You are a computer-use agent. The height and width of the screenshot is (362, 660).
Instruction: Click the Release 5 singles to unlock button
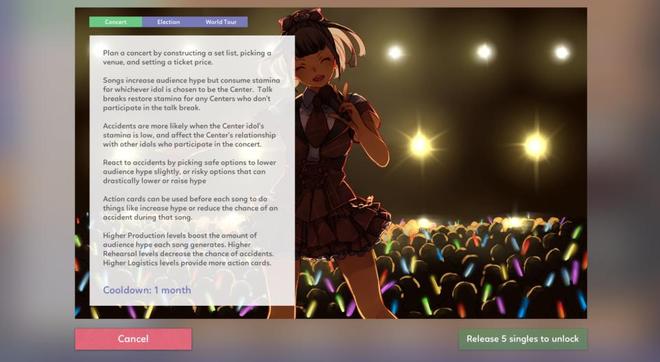(x=523, y=339)
